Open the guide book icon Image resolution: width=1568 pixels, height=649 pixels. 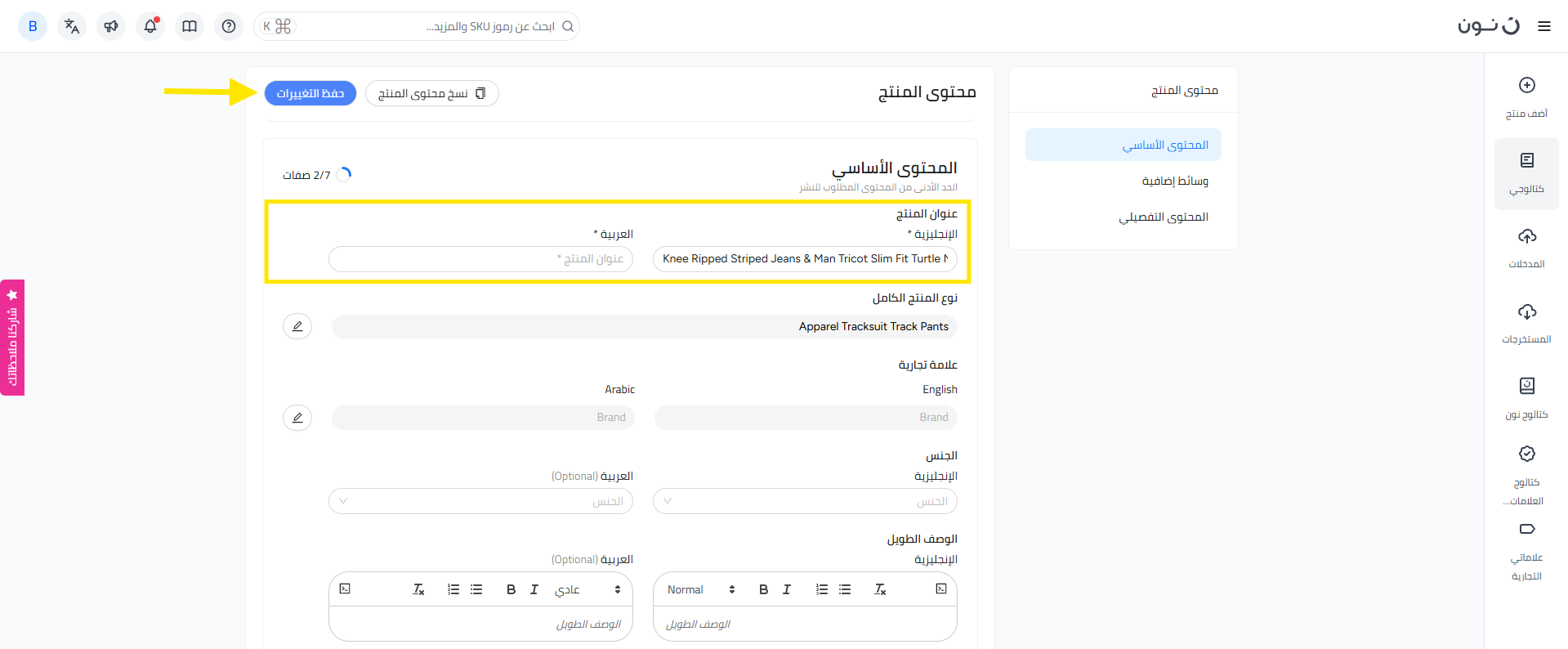tap(190, 26)
